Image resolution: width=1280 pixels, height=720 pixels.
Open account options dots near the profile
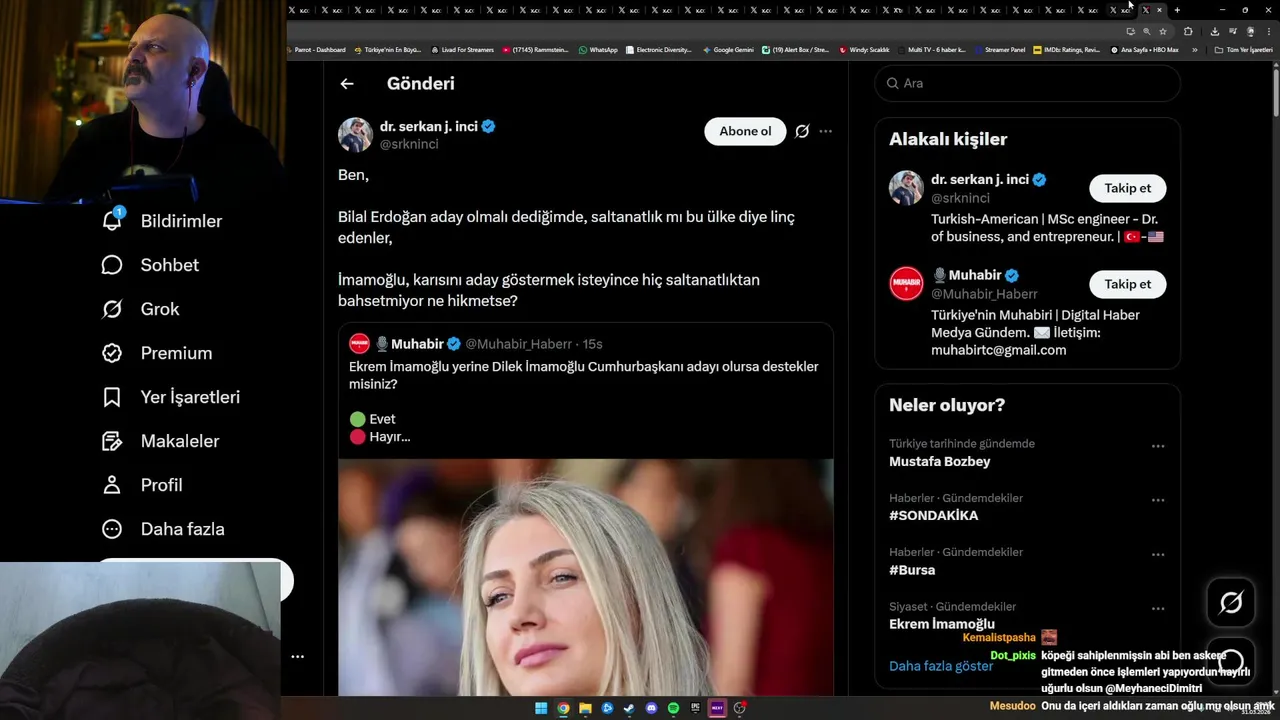point(297,657)
